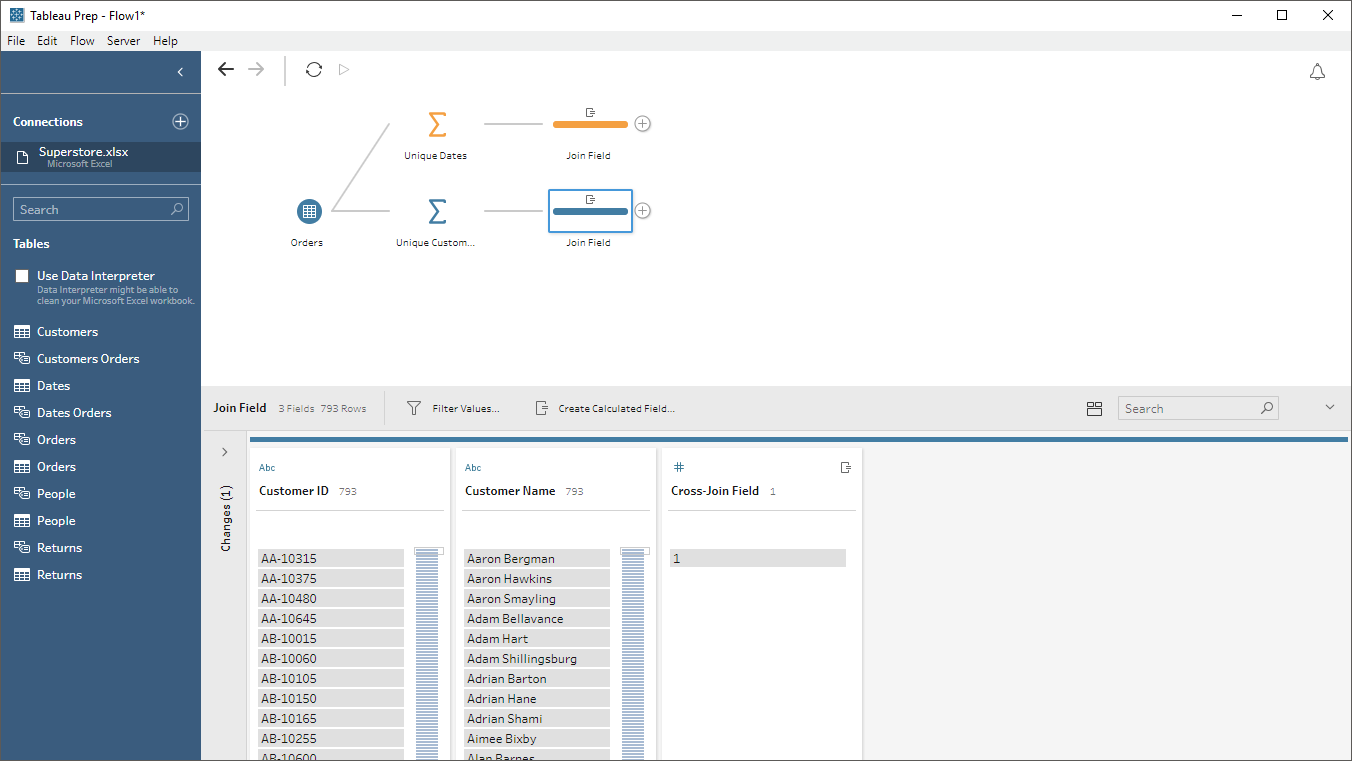This screenshot has width=1352, height=761.
Task: Expand the Changes panel
Action: pyautogui.click(x=225, y=452)
